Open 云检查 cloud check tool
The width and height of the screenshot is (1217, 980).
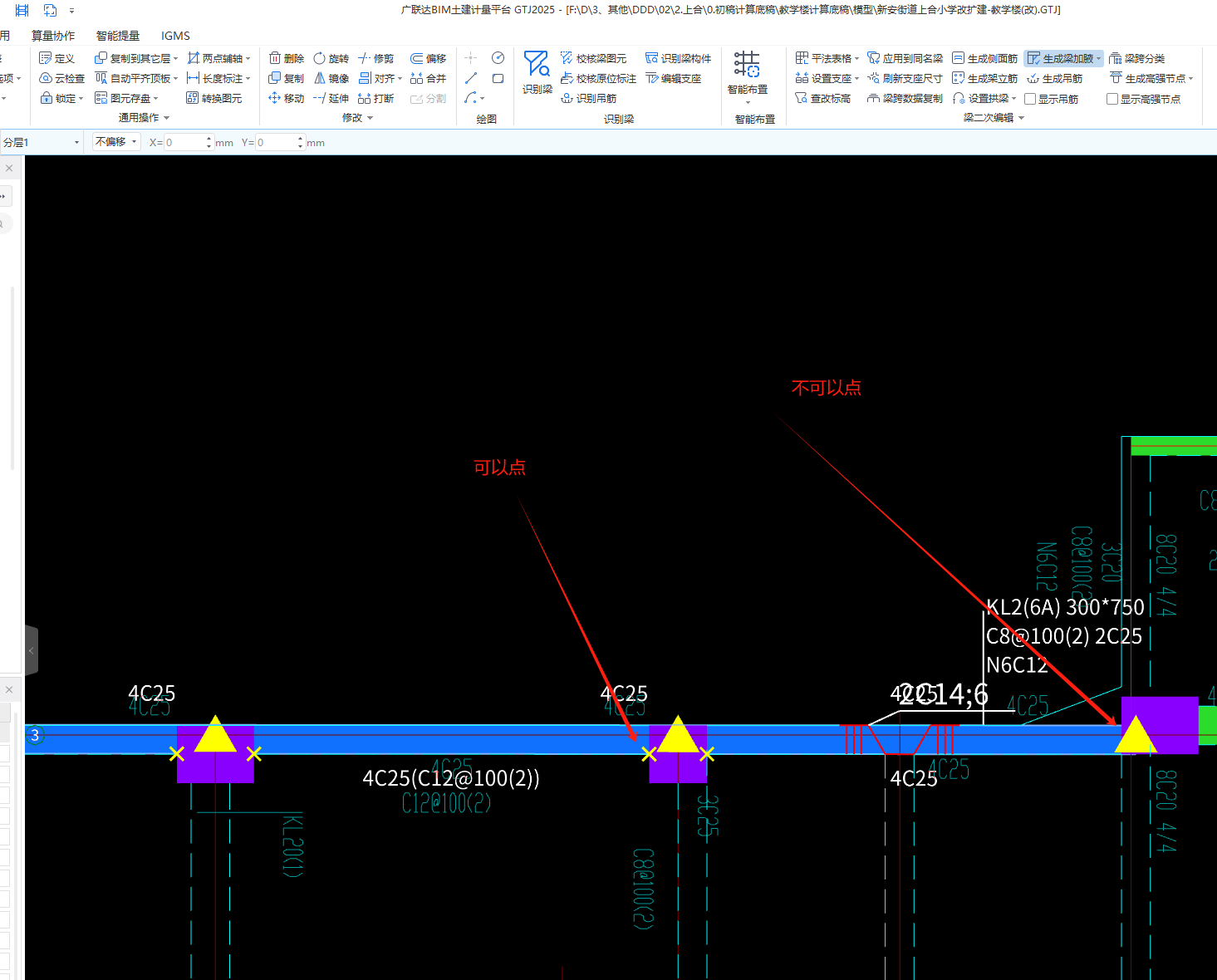point(61,78)
